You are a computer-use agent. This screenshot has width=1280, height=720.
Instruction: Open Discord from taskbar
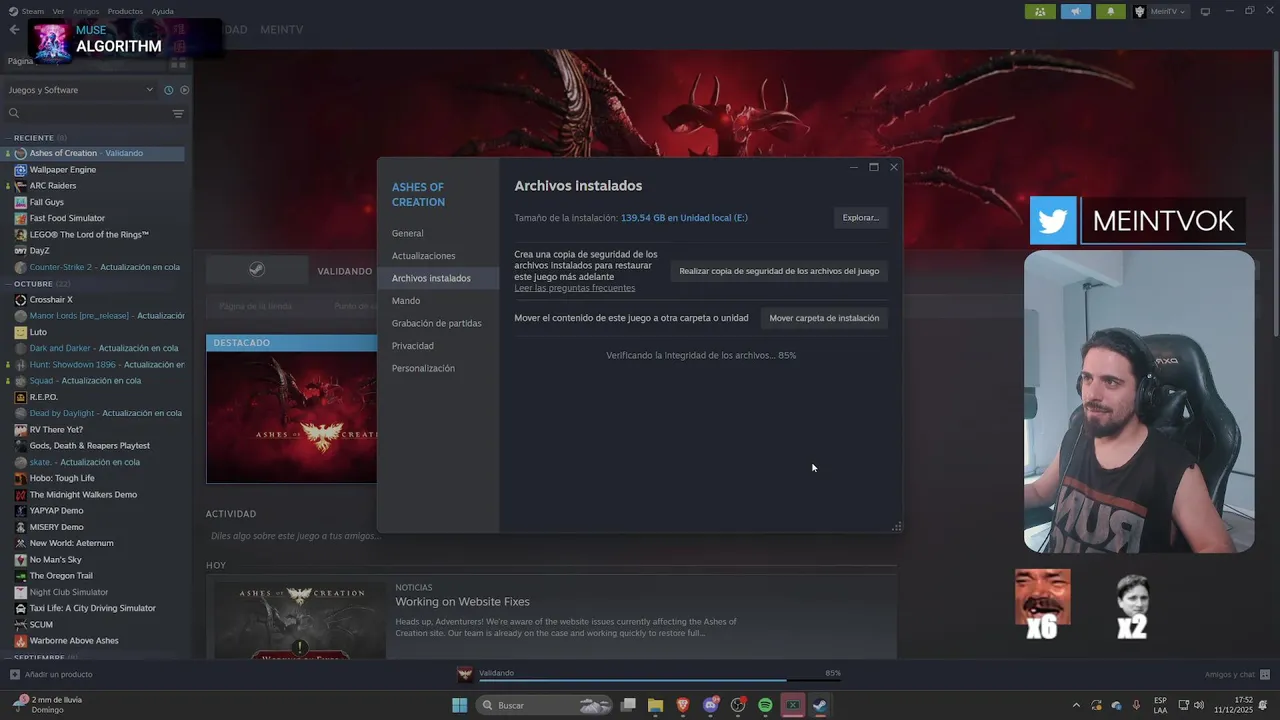[711, 705]
